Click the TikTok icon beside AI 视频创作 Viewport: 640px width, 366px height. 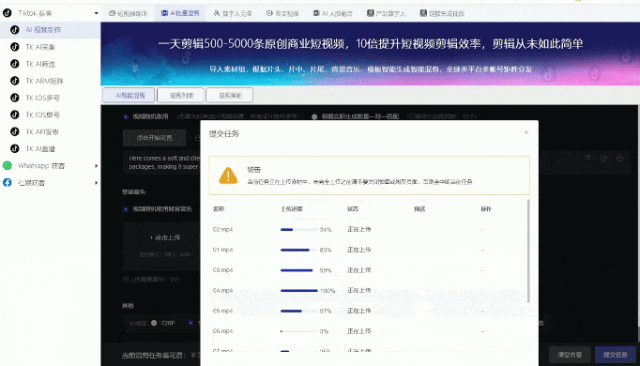pos(15,30)
